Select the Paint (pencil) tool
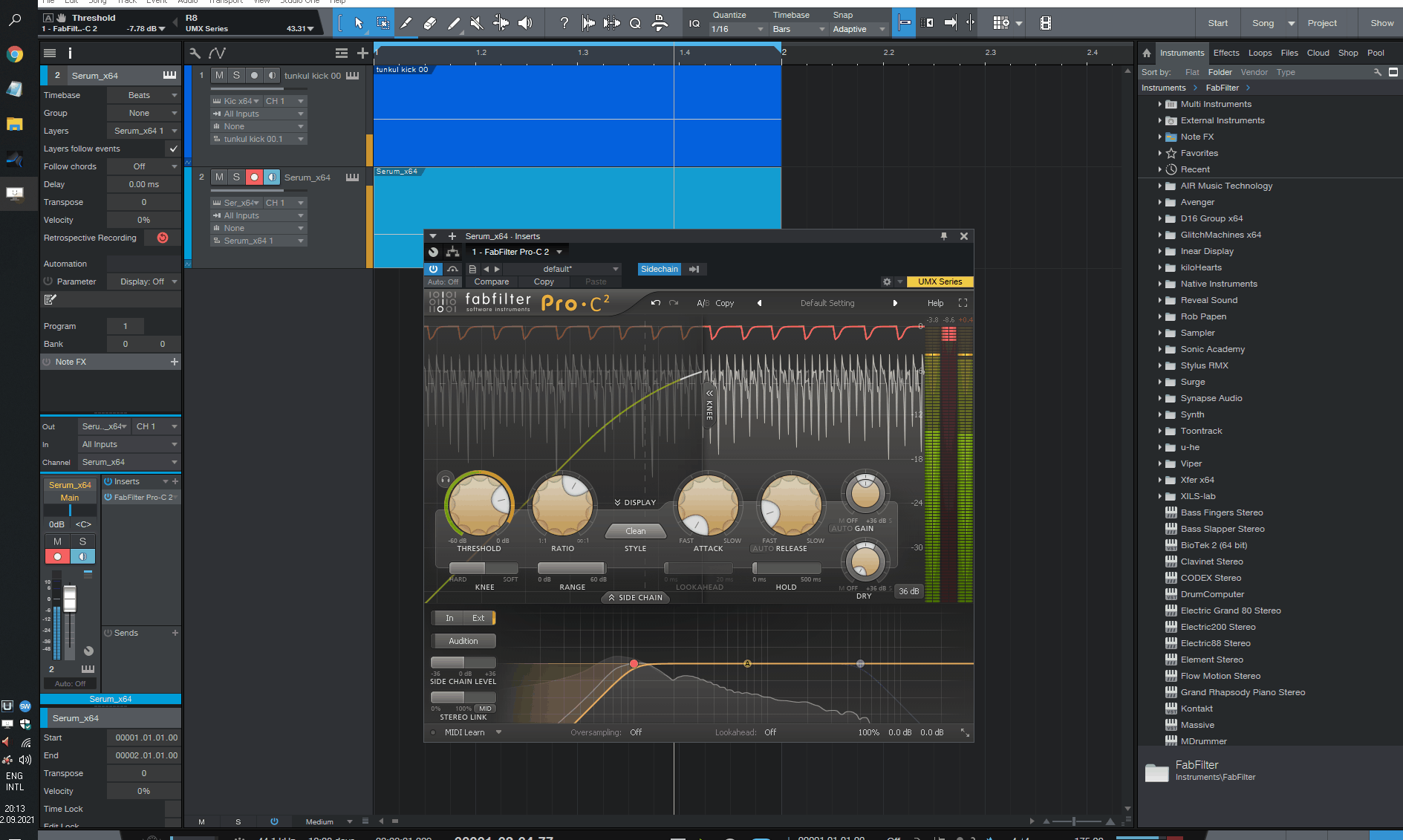Viewport: 1403px width, 840px height. 454,23
